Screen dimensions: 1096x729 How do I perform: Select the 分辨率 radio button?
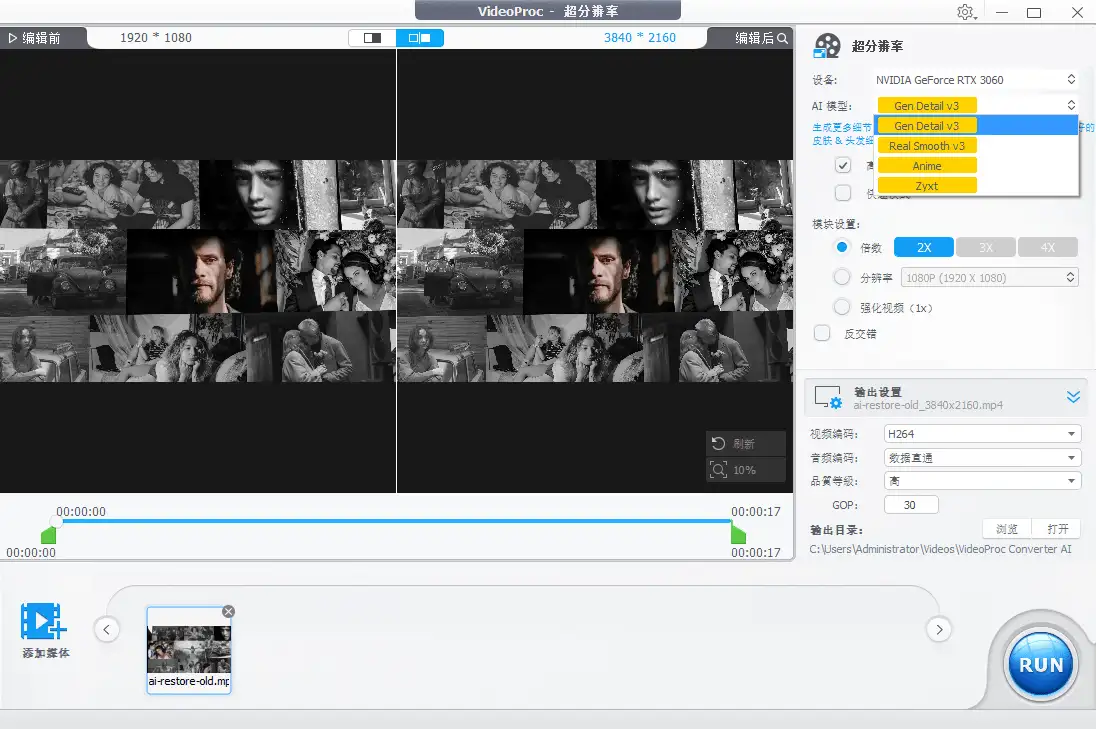[x=842, y=278]
